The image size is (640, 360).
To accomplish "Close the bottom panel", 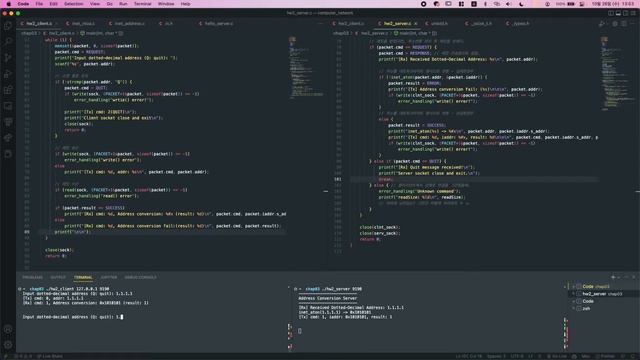I will [x=634, y=277].
